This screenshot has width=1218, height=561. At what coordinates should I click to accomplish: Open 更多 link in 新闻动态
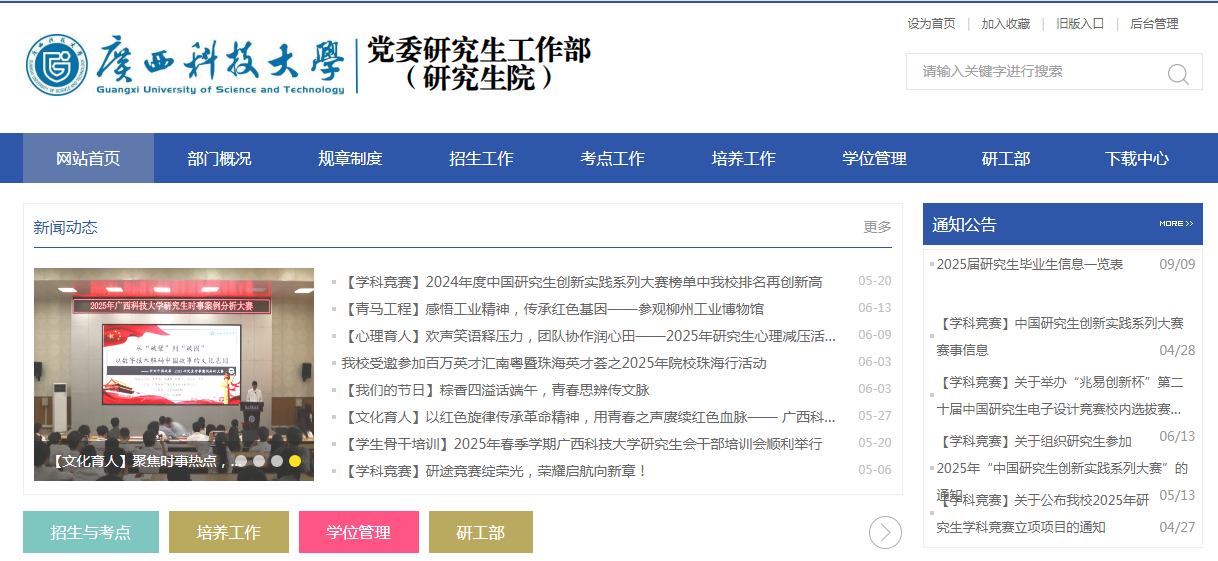point(877,227)
